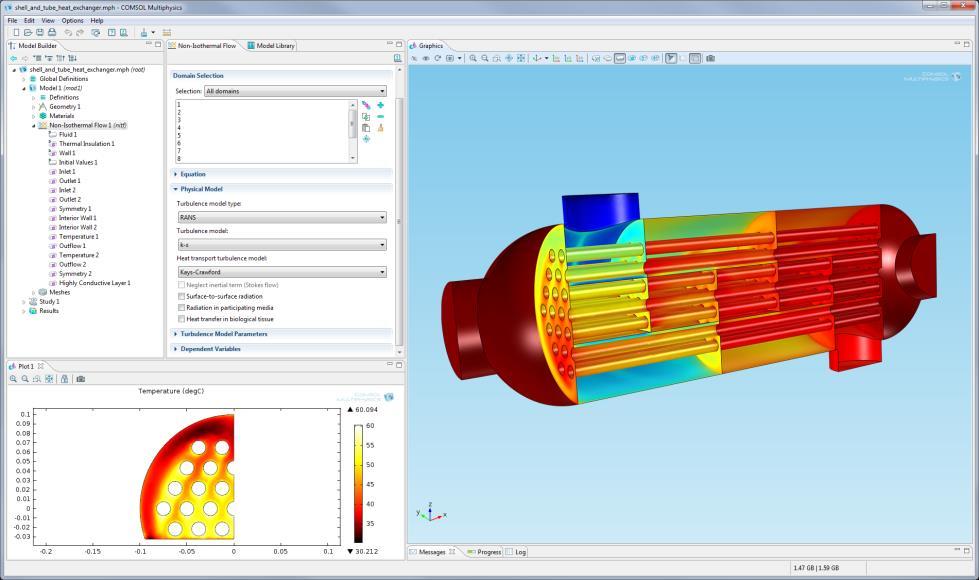Open the View menu
Viewport: 979px width, 580px height.
point(48,21)
